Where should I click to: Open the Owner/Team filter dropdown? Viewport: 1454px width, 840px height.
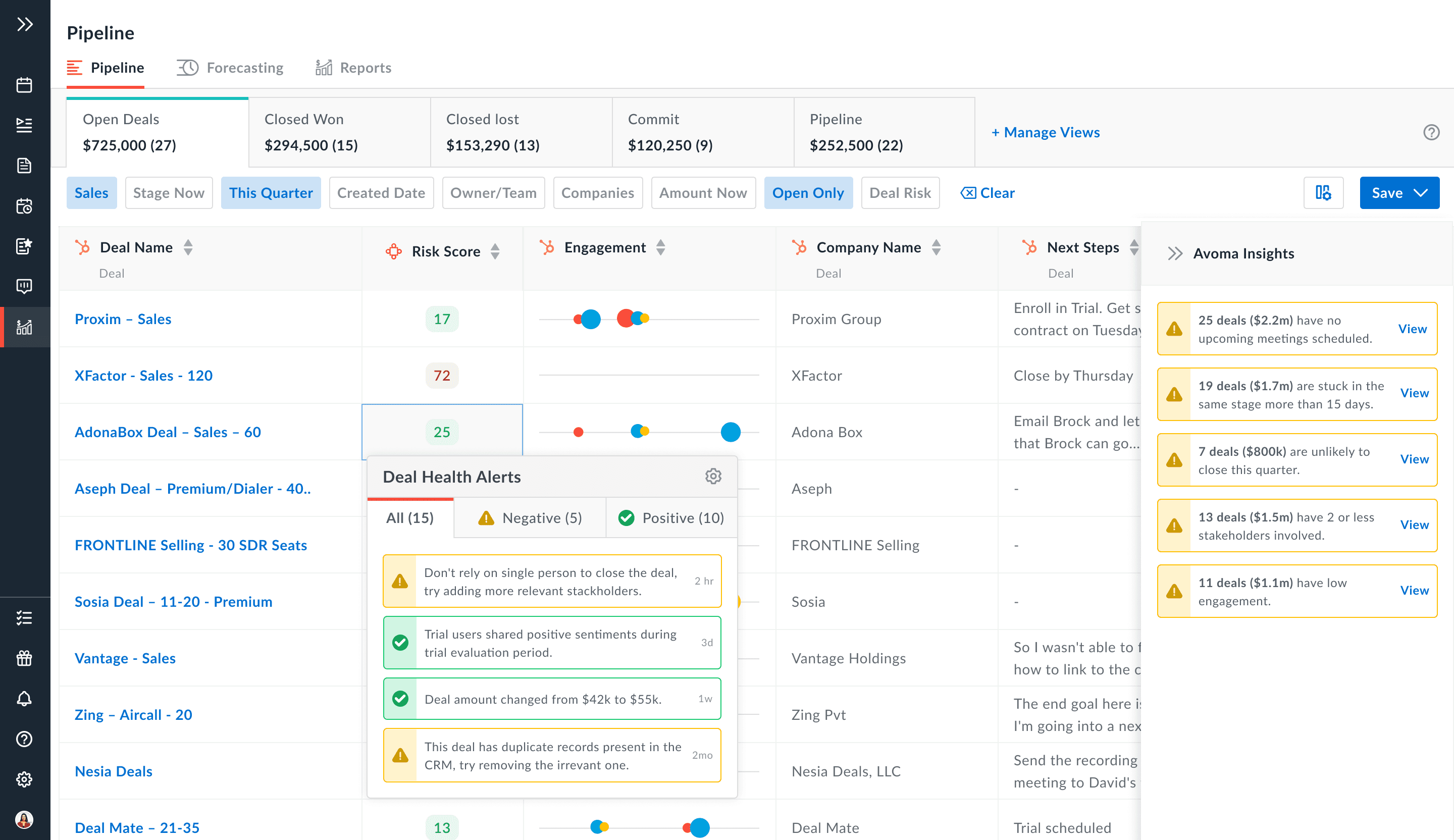click(x=493, y=193)
